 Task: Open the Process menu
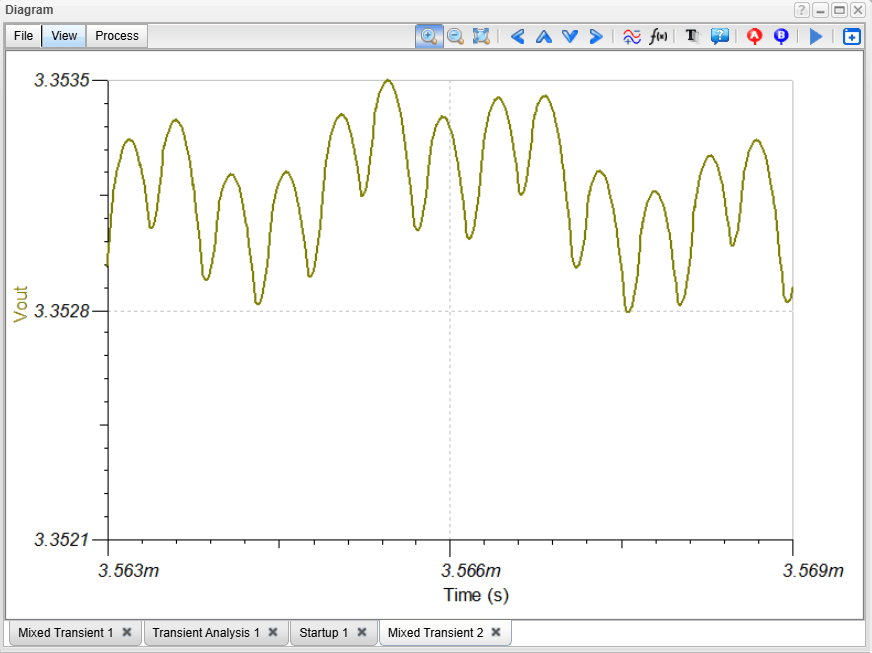[x=117, y=36]
